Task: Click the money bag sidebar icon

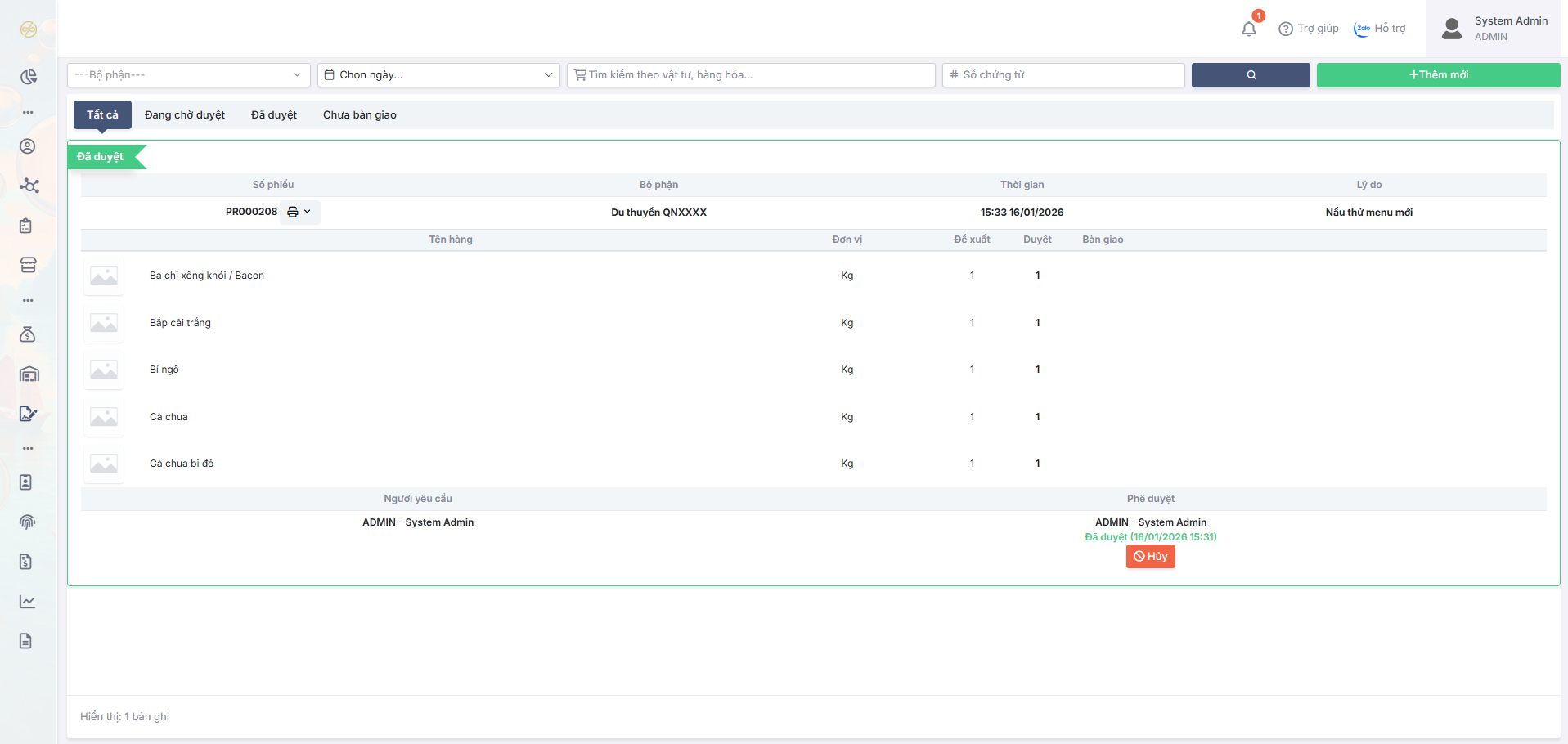Action: point(28,334)
